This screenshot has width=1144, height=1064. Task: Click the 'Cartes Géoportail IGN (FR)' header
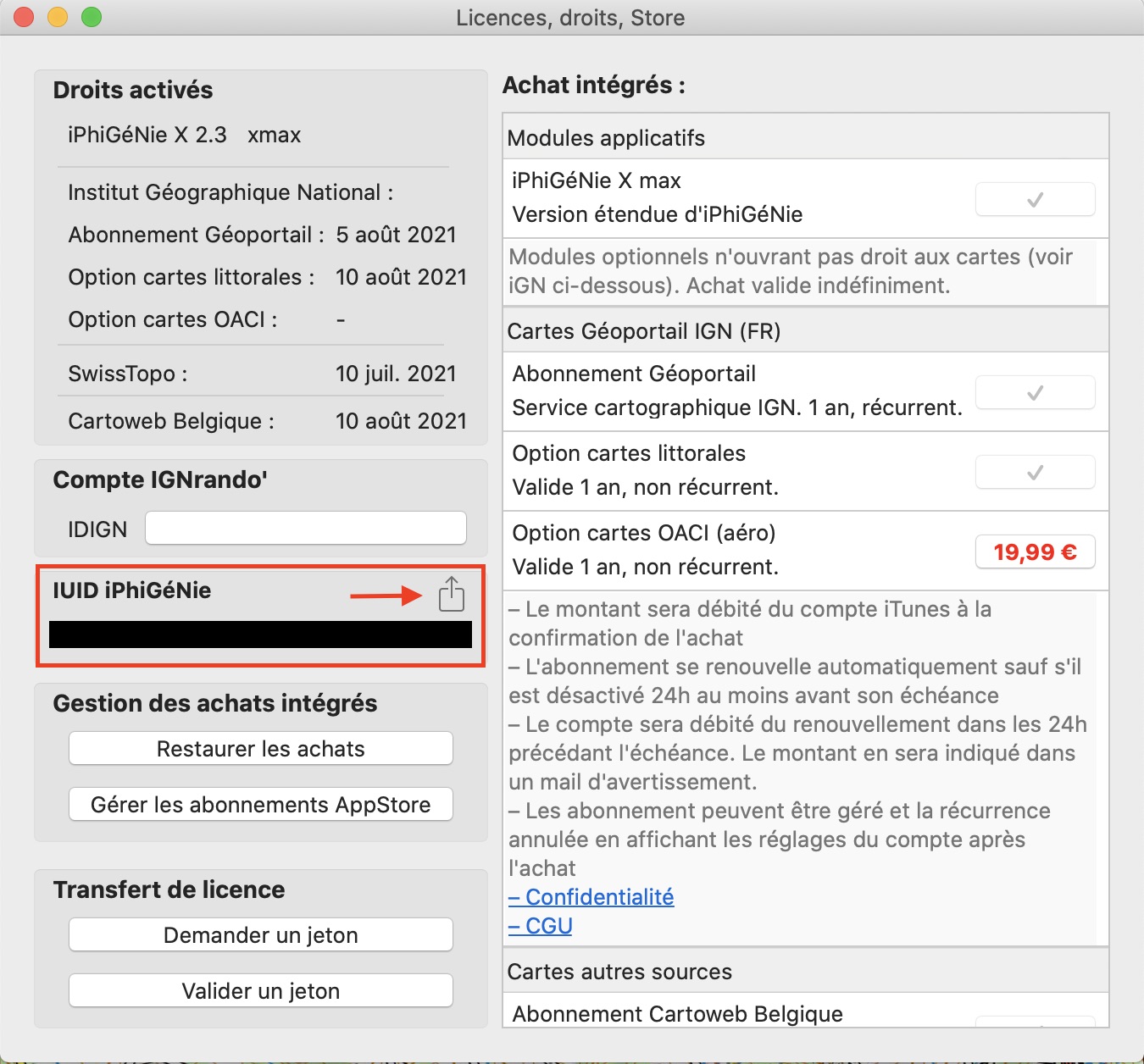pyautogui.click(x=644, y=331)
